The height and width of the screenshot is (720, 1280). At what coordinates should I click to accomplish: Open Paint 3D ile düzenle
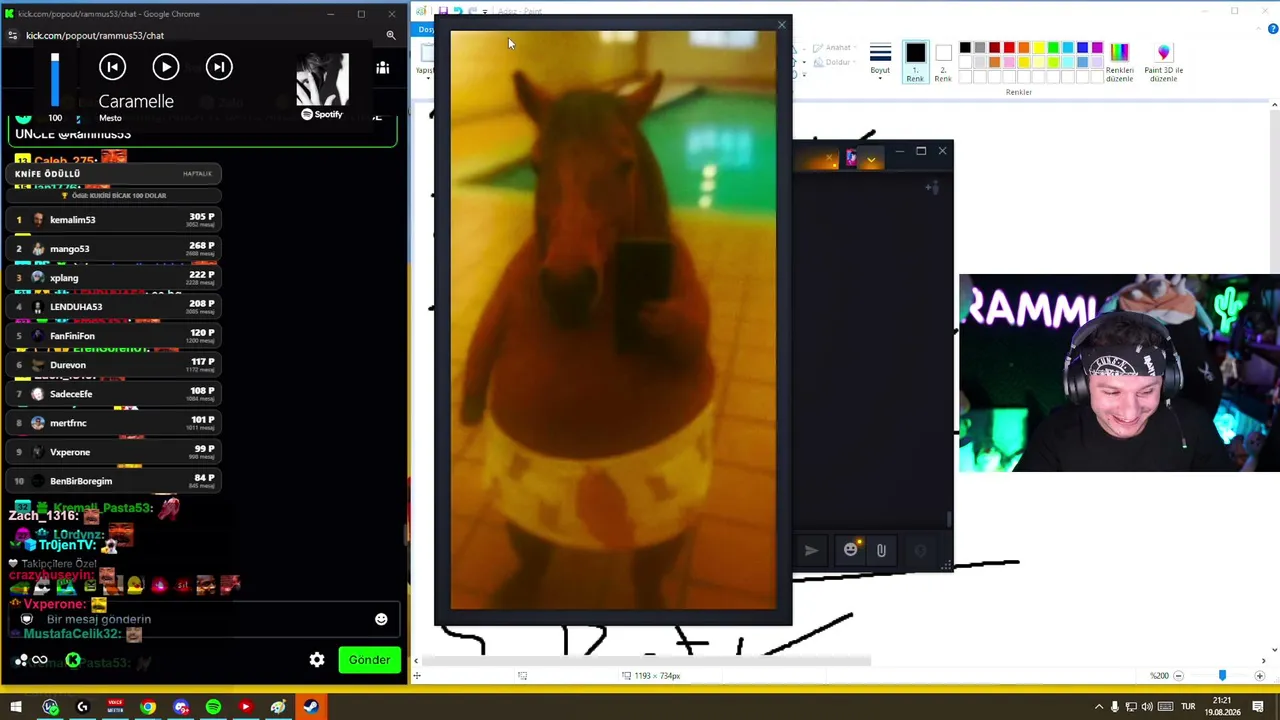[x=1163, y=62]
